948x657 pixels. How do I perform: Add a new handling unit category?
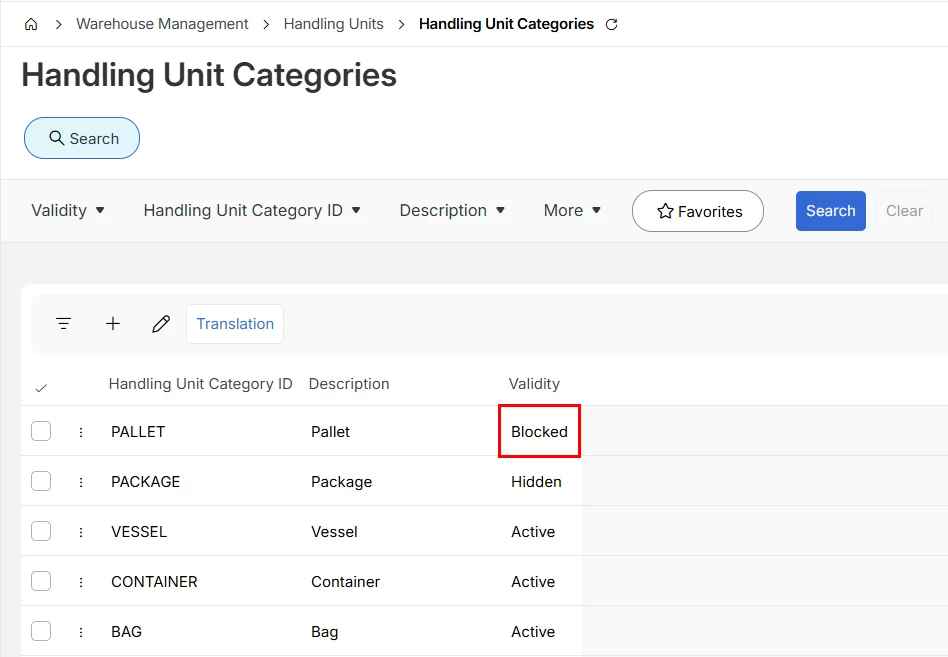(113, 324)
